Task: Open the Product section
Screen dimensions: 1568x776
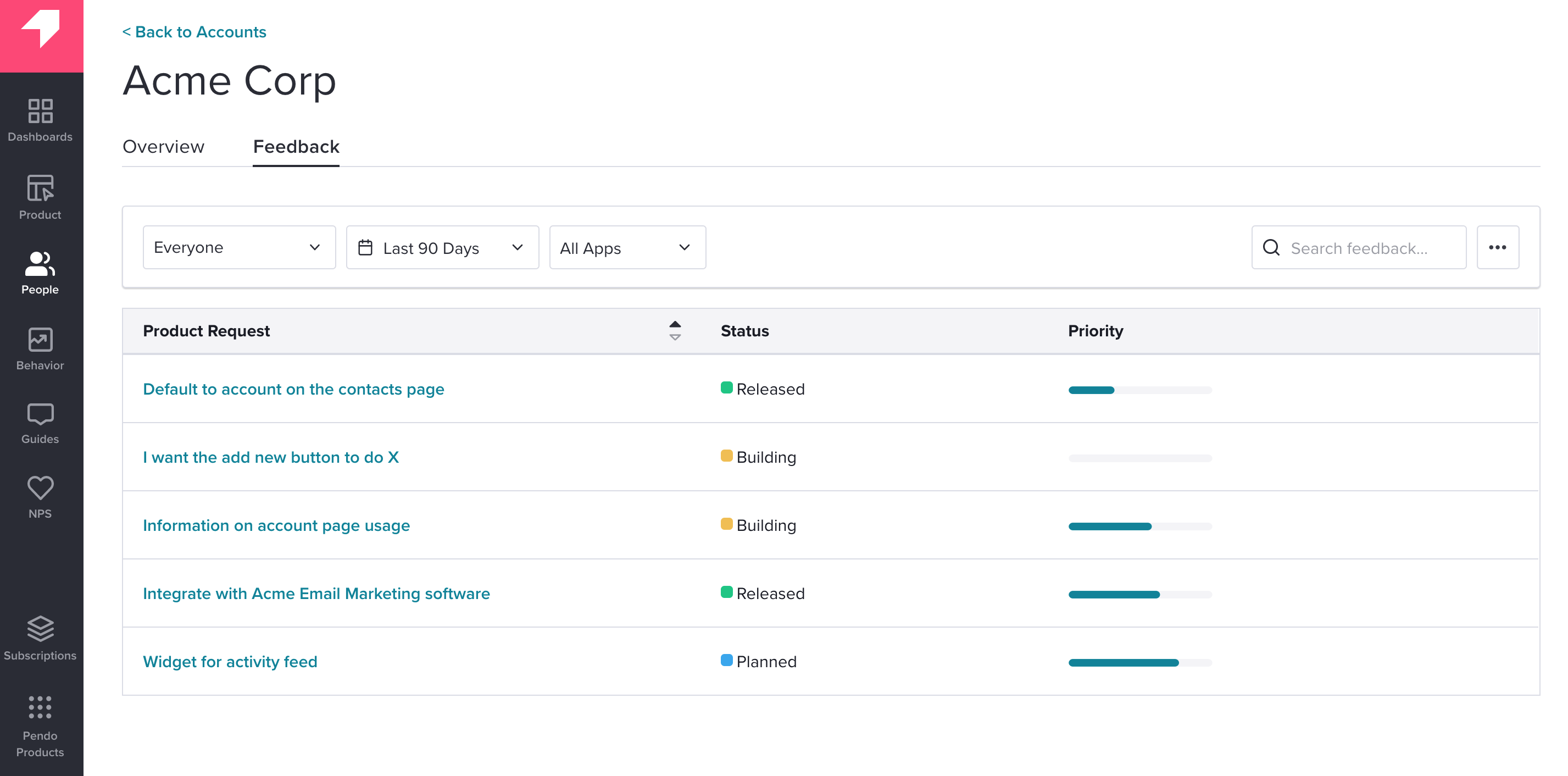Action: [x=40, y=197]
